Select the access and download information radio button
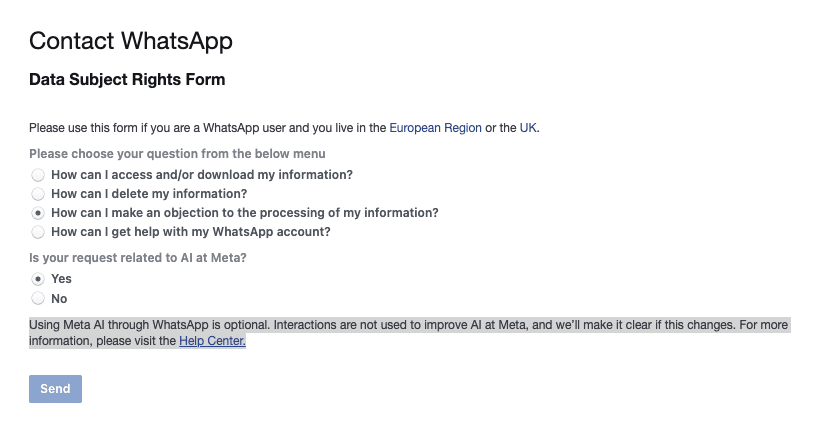 [38, 175]
